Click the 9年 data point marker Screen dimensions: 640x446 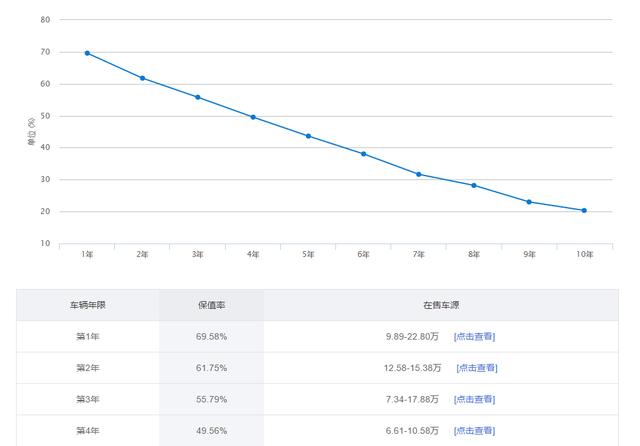529,202
